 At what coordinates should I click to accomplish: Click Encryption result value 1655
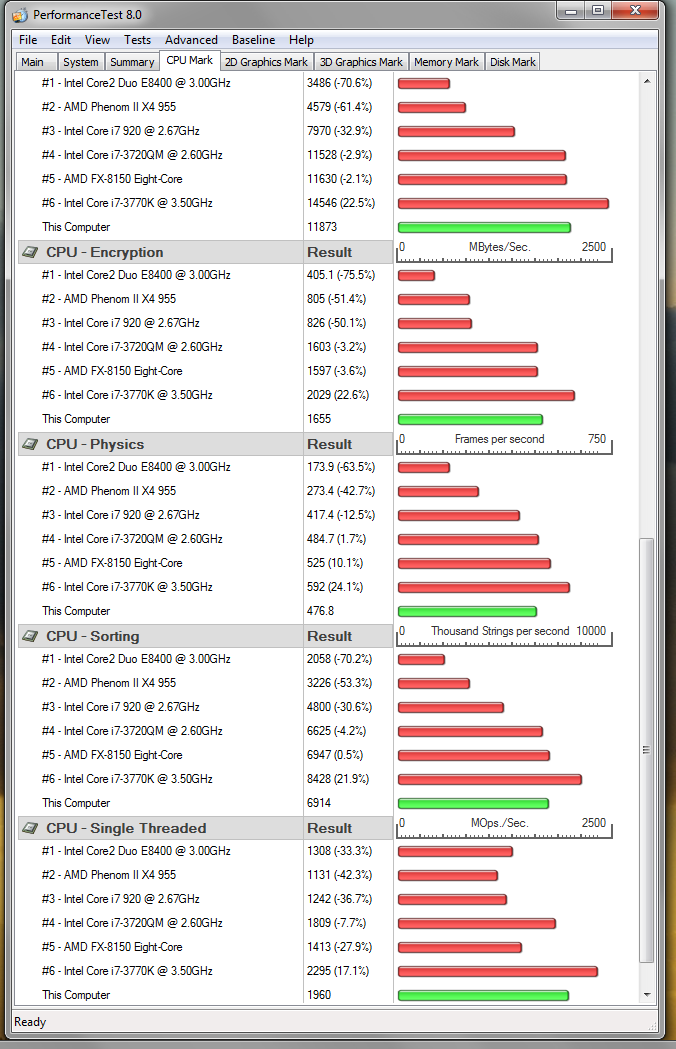pos(319,419)
